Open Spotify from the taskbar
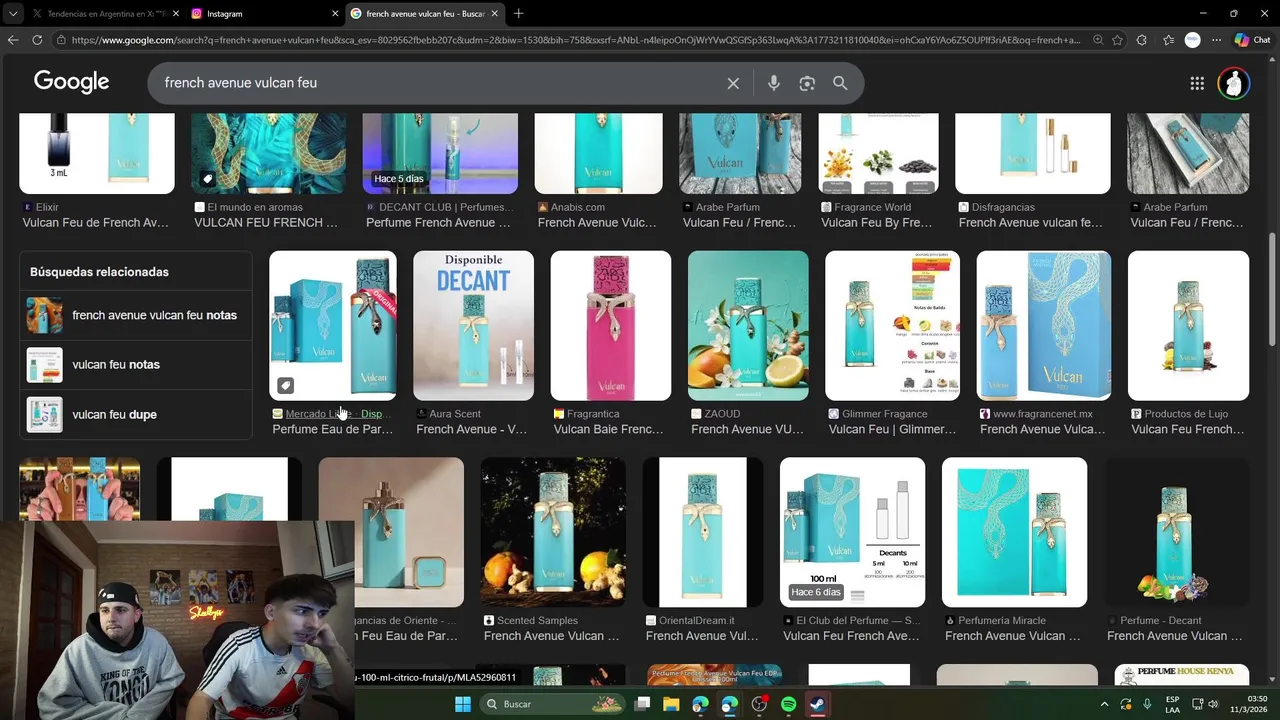Image resolution: width=1280 pixels, height=720 pixels. click(788, 704)
